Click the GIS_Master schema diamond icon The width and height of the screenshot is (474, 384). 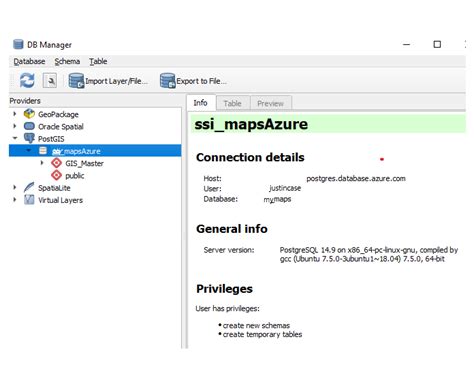(56, 163)
